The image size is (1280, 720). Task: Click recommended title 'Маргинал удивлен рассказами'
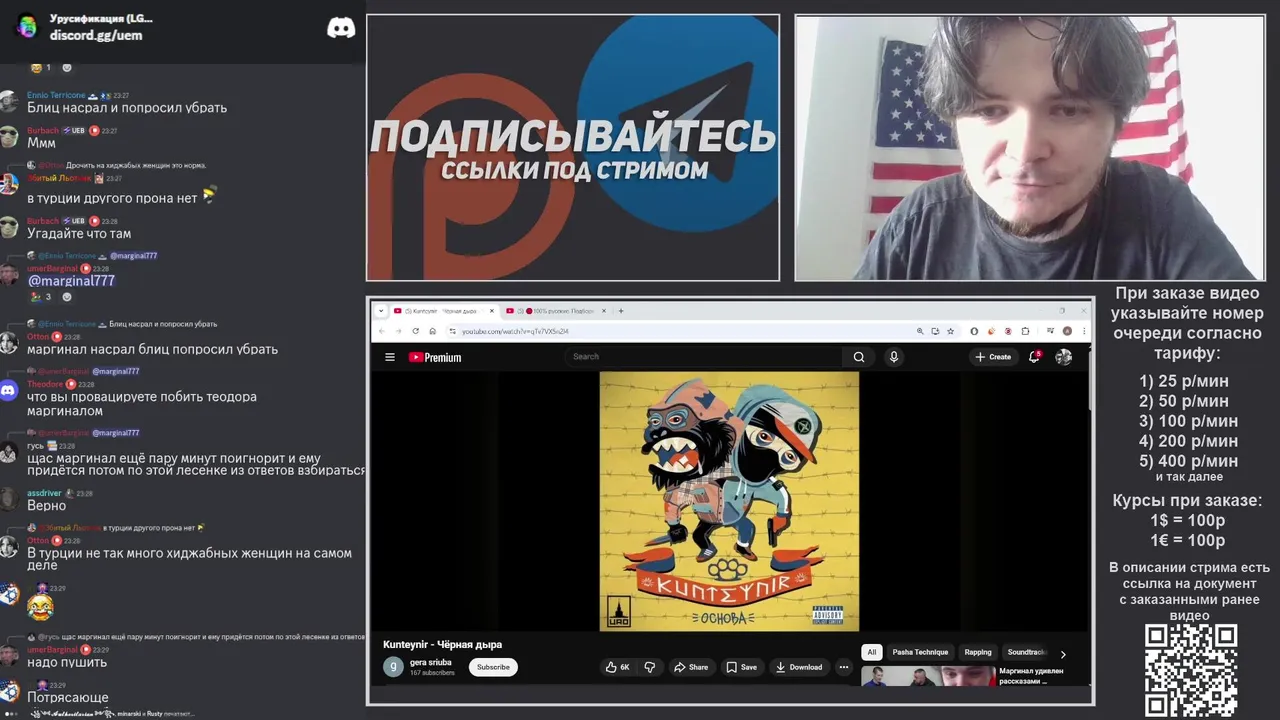[x=1031, y=676]
